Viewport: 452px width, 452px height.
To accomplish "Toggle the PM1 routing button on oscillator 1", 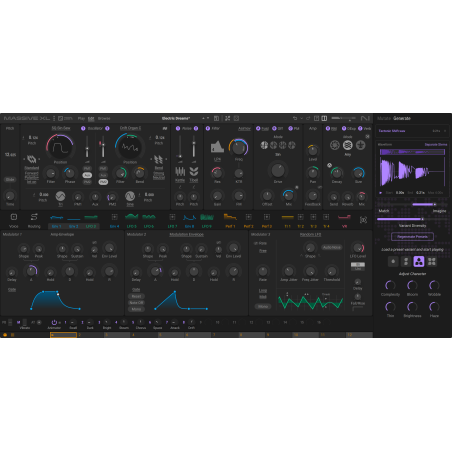I will [87, 169].
